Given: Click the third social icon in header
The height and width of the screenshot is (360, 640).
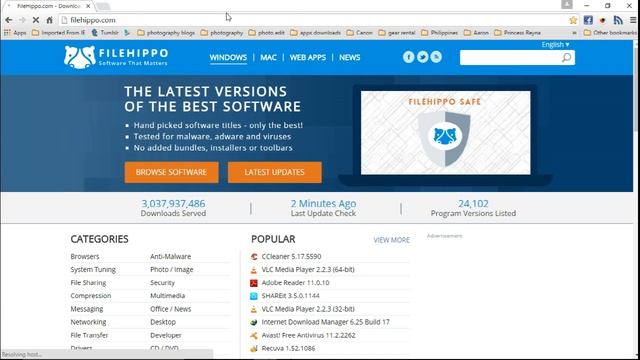Looking at the screenshot, I should pyautogui.click(x=436, y=57).
